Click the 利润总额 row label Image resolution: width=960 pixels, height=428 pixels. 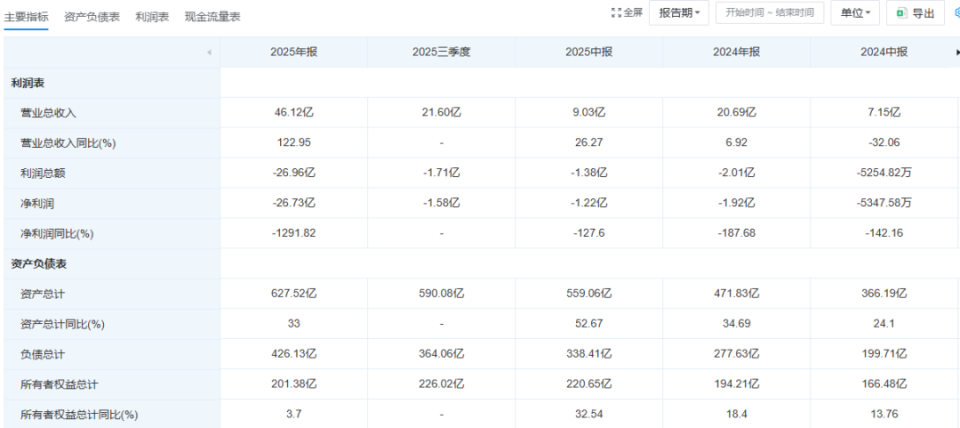click(x=43, y=173)
